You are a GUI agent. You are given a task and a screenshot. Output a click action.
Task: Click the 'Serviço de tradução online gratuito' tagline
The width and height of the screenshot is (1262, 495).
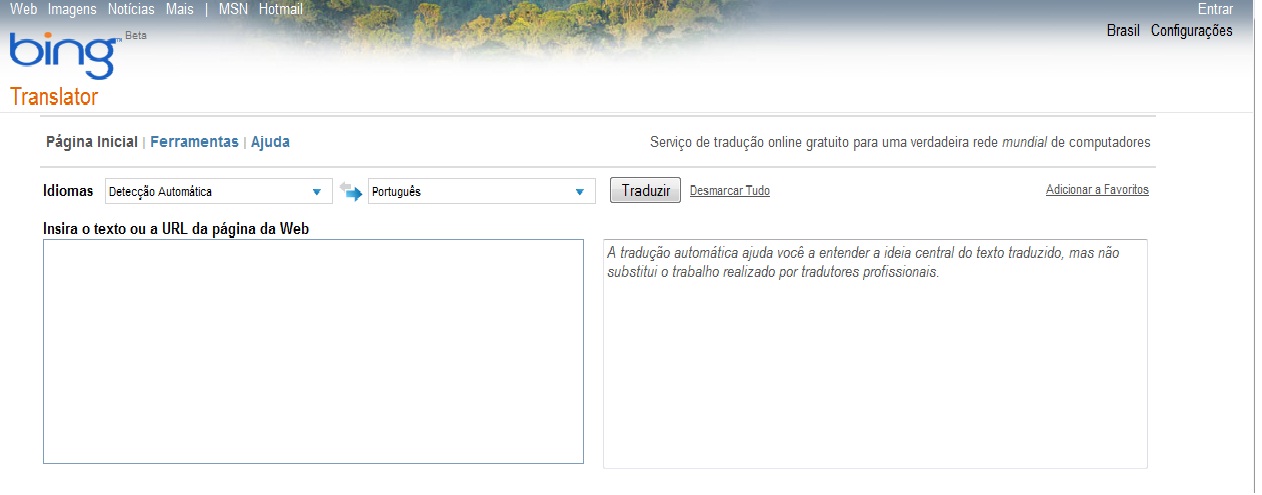coord(900,142)
